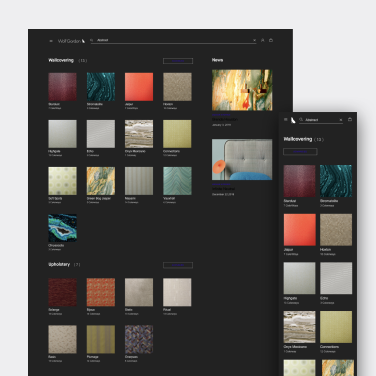Image resolution: width=376 pixels, height=376 pixels.
Task: Open the news image of the tufted grey headboard
Action: (x=242, y=160)
